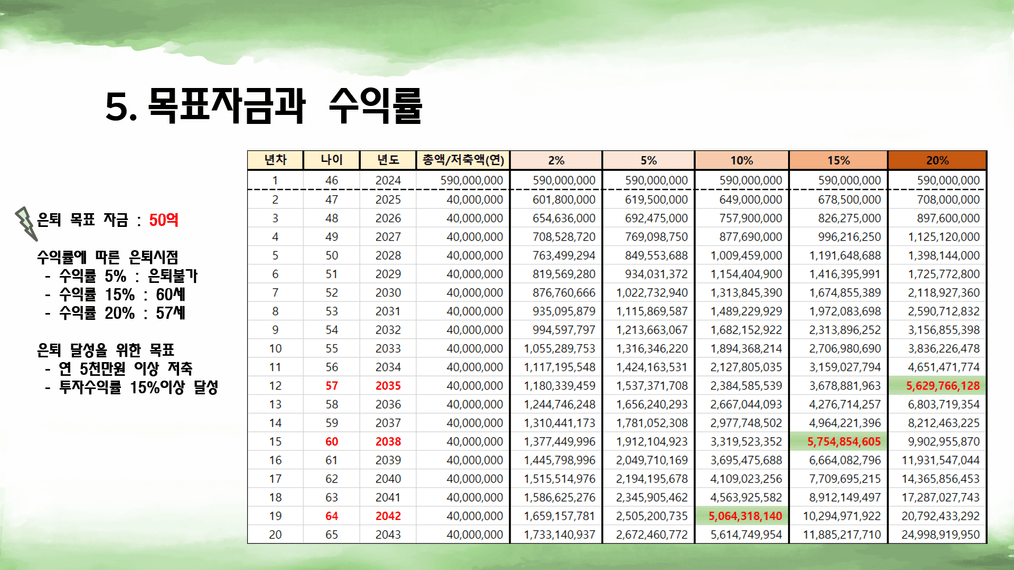Click the 10% column header

pyautogui.click(x=742, y=160)
